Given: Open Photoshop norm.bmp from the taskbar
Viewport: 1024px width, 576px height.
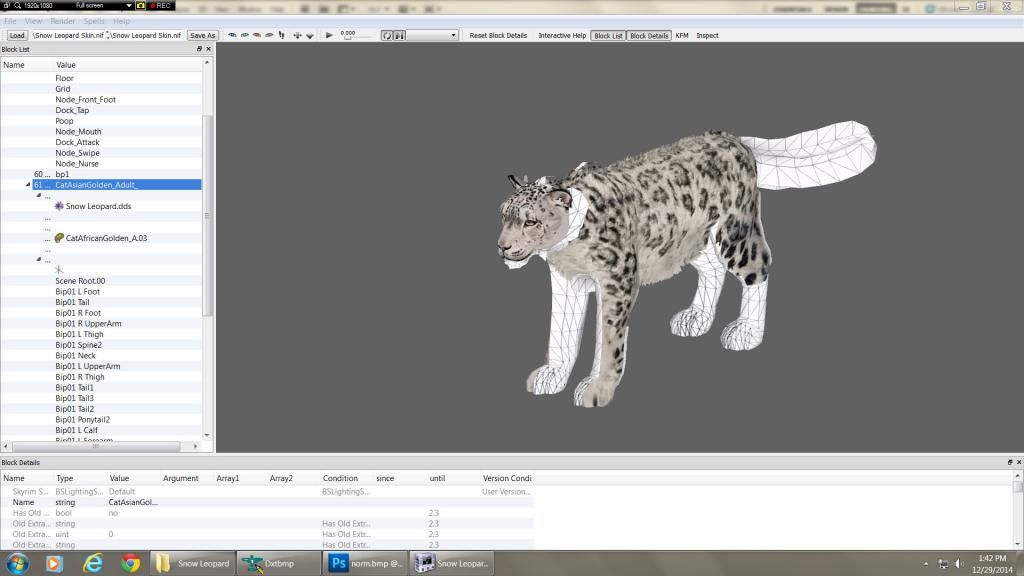Looking at the screenshot, I should click(x=366, y=563).
